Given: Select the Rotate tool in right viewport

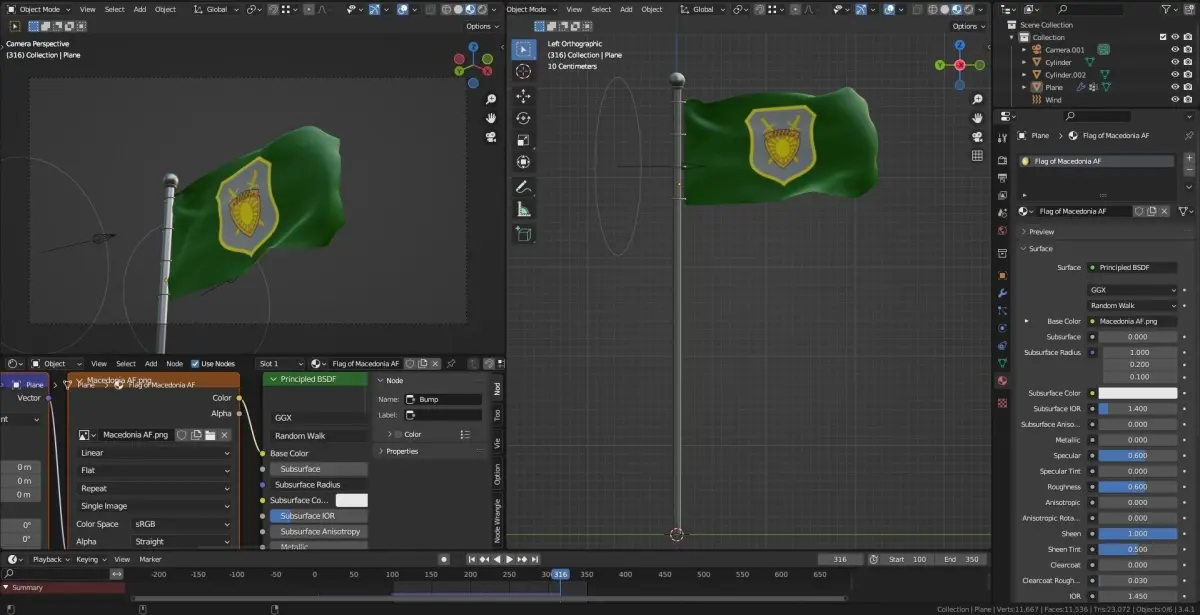Looking at the screenshot, I should pyautogui.click(x=523, y=118).
